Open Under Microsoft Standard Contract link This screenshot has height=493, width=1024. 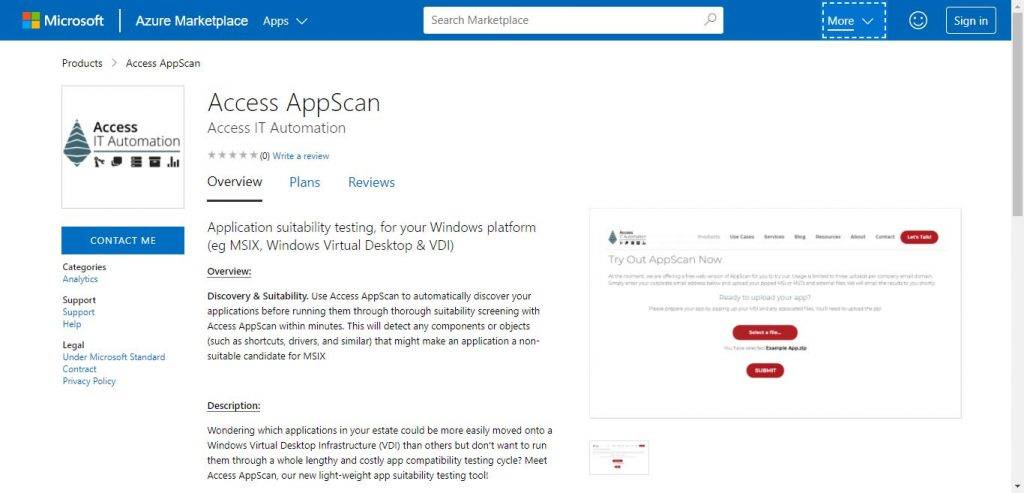pyautogui.click(x=114, y=363)
